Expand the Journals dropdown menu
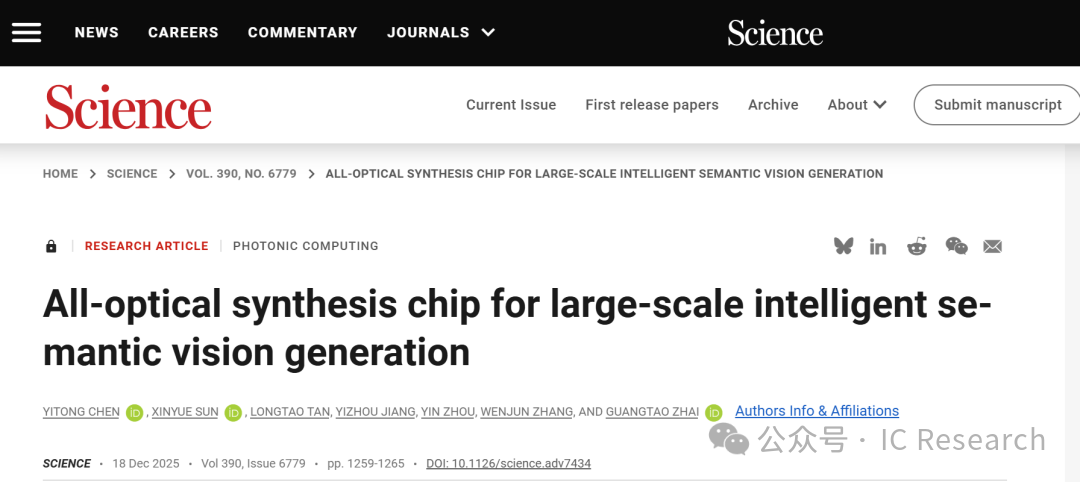This screenshot has width=1080, height=482. click(441, 32)
